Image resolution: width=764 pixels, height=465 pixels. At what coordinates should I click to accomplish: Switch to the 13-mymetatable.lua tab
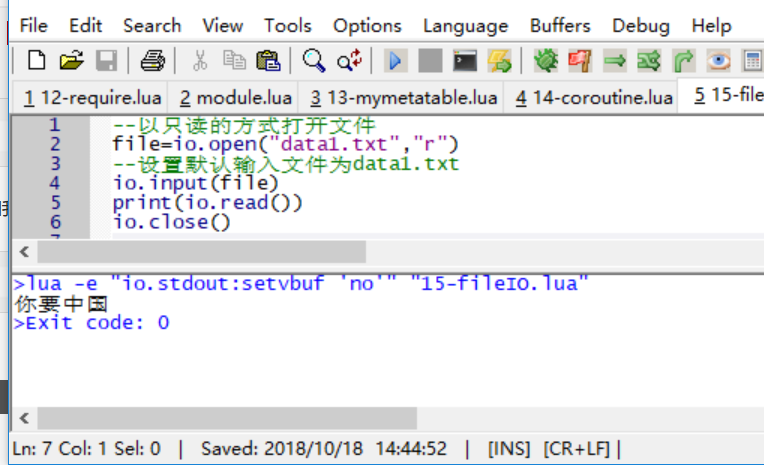403,98
